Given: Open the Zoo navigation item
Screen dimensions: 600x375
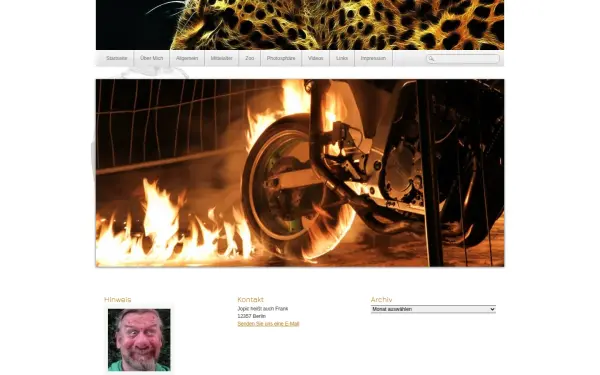Looking at the screenshot, I should click(249, 58).
